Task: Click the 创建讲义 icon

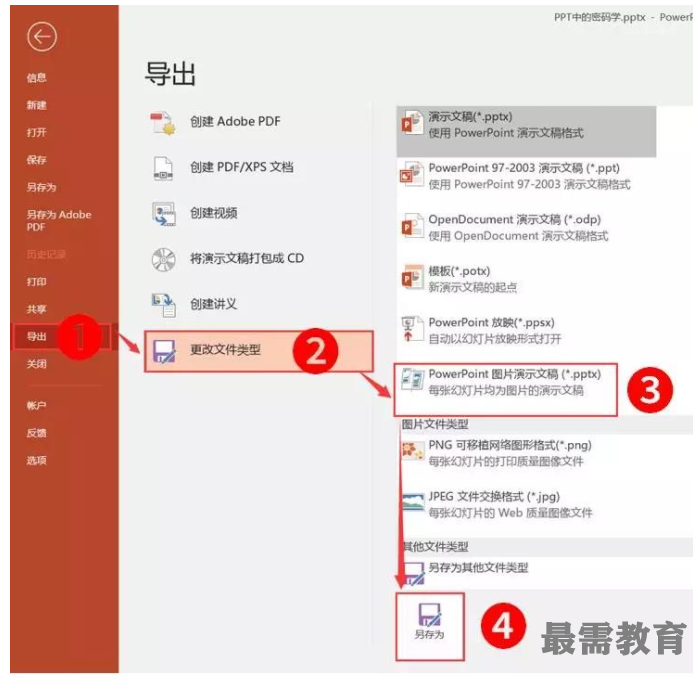Action: tap(164, 305)
